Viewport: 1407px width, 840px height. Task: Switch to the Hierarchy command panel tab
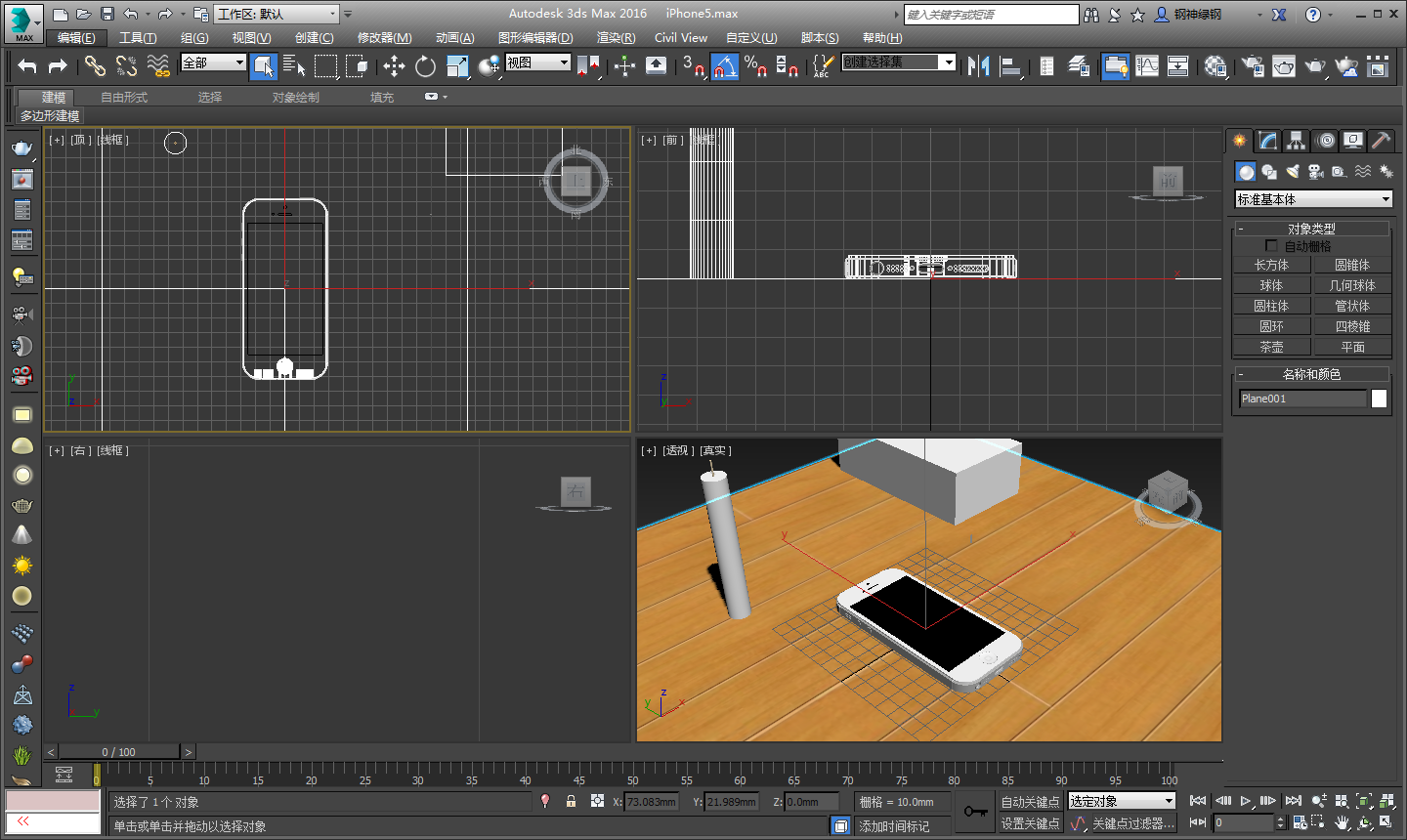coord(1296,141)
